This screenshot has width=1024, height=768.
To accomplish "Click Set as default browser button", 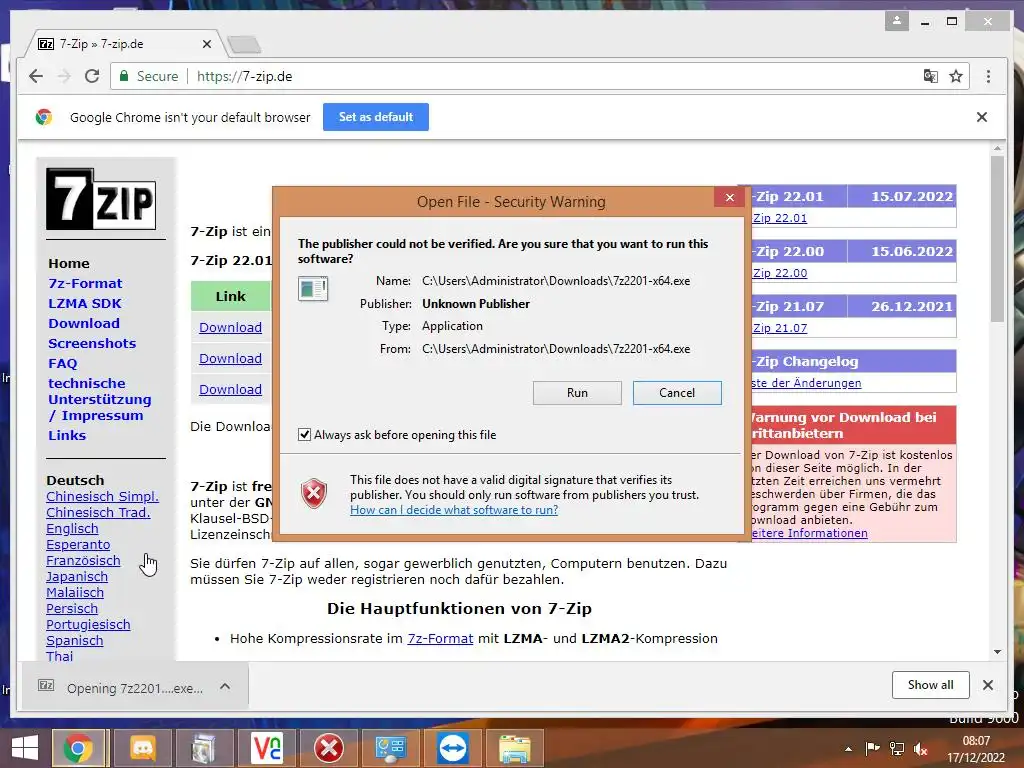I will [376, 117].
